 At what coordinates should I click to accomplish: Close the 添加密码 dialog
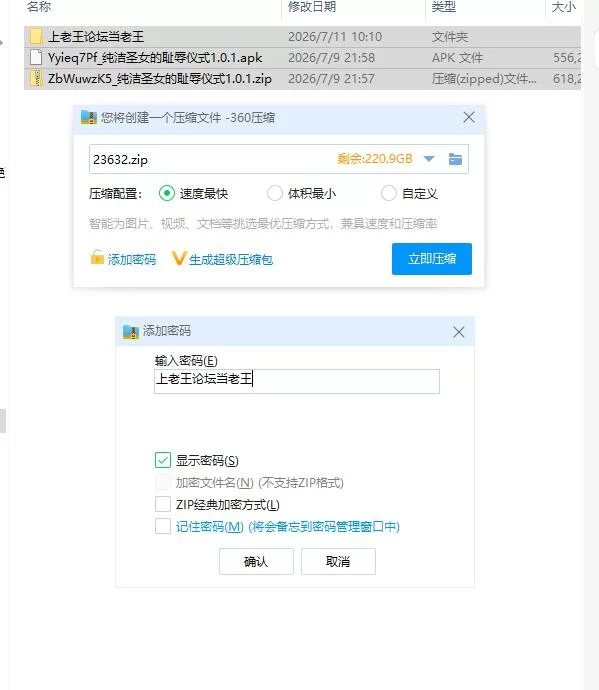pos(459,332)
